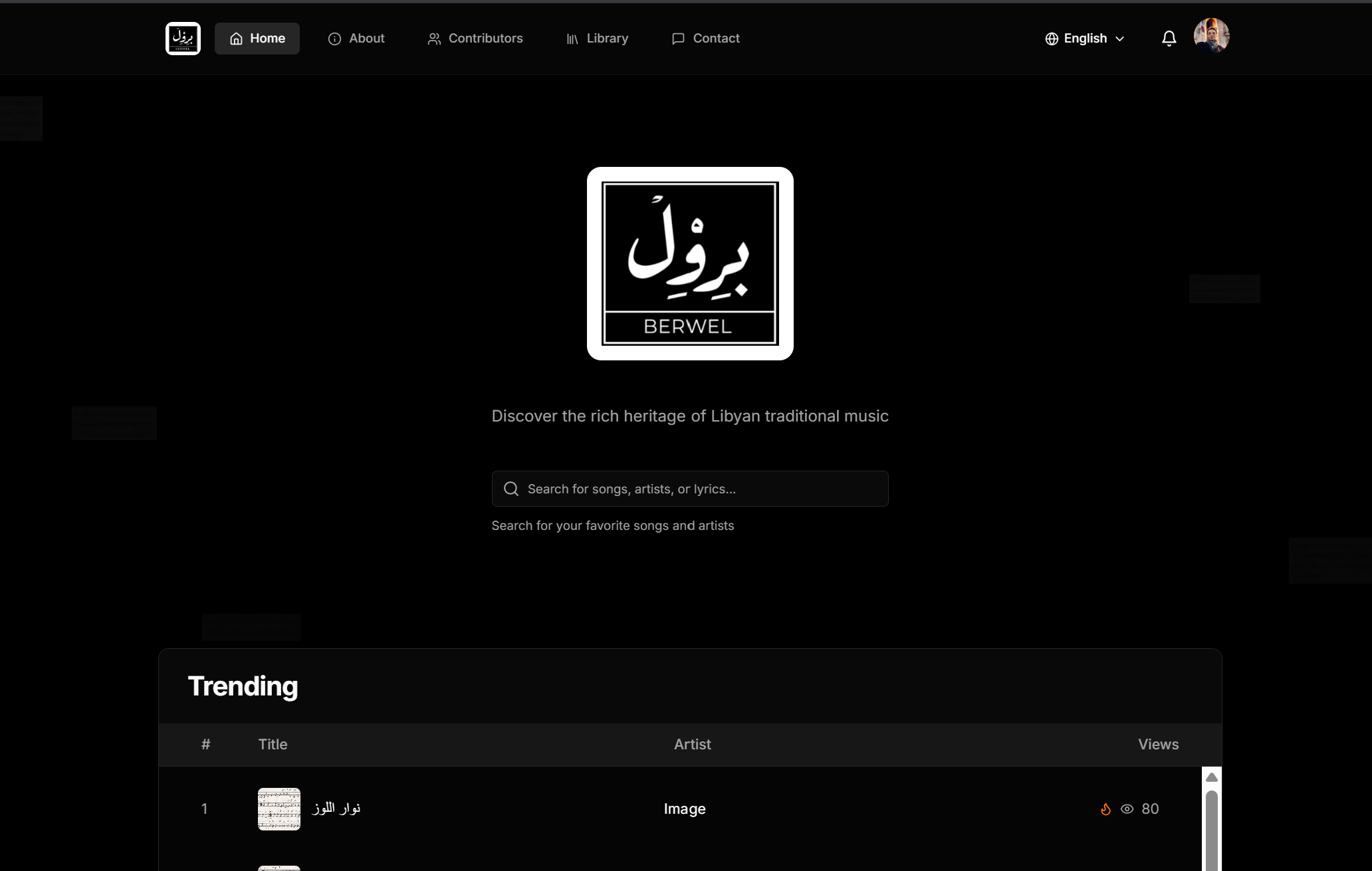Click the Library books icon
This screenshot has height=871, width=1372.
click(572, 39)
